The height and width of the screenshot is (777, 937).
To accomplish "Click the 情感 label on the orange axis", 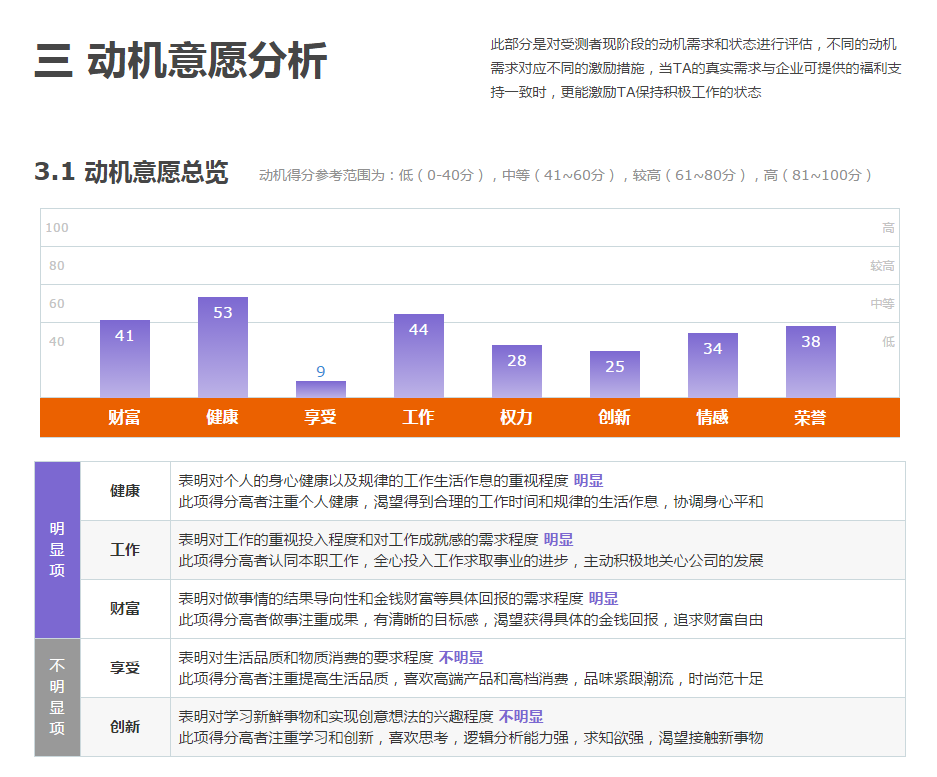I will [x=712, y=417].
